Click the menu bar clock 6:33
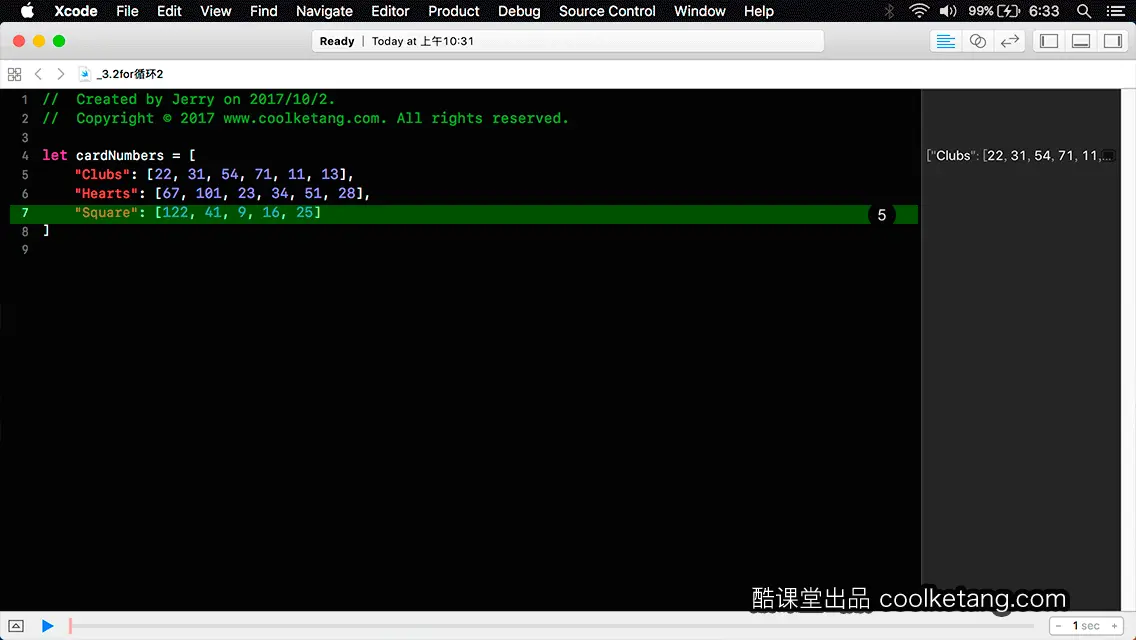1136x640 pixels. pos(1044,11)
